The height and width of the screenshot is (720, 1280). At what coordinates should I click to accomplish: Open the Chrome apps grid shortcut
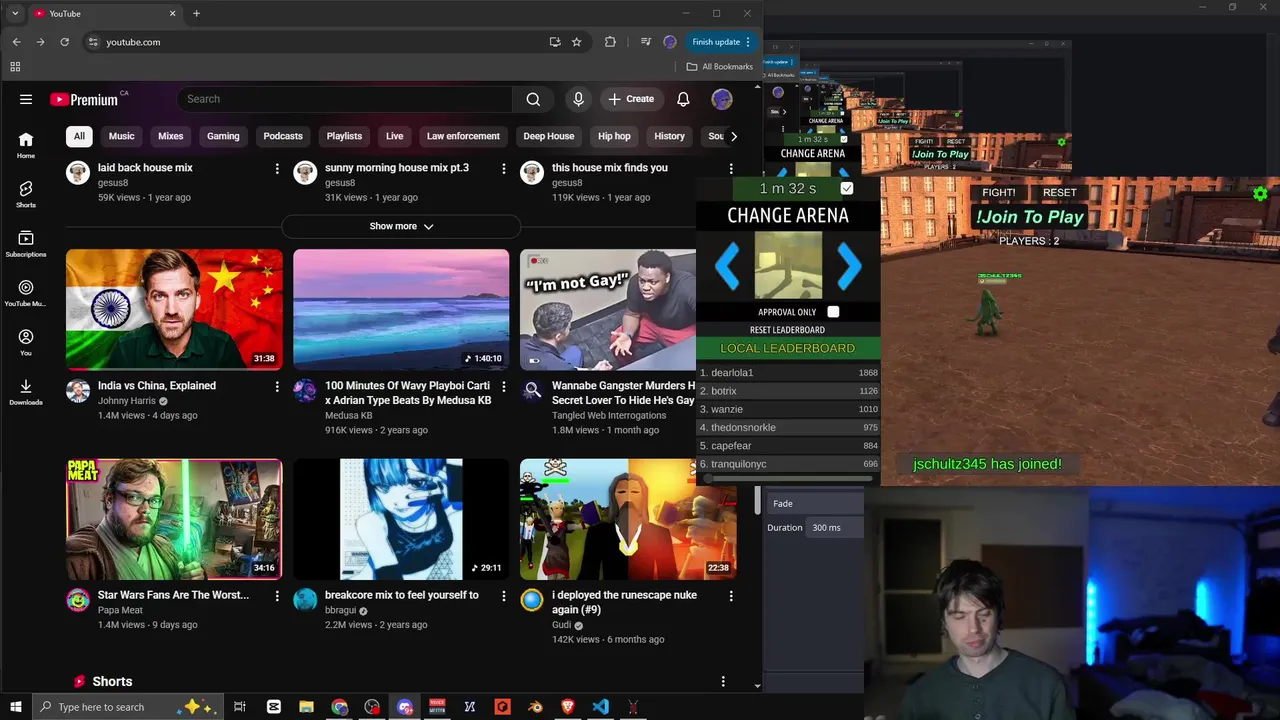pos(15,67)
